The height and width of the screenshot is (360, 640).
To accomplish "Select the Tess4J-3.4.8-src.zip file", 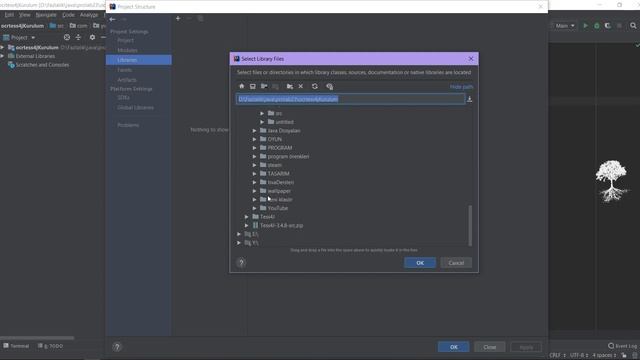I will pyautogui.click(x=281, y=225).
